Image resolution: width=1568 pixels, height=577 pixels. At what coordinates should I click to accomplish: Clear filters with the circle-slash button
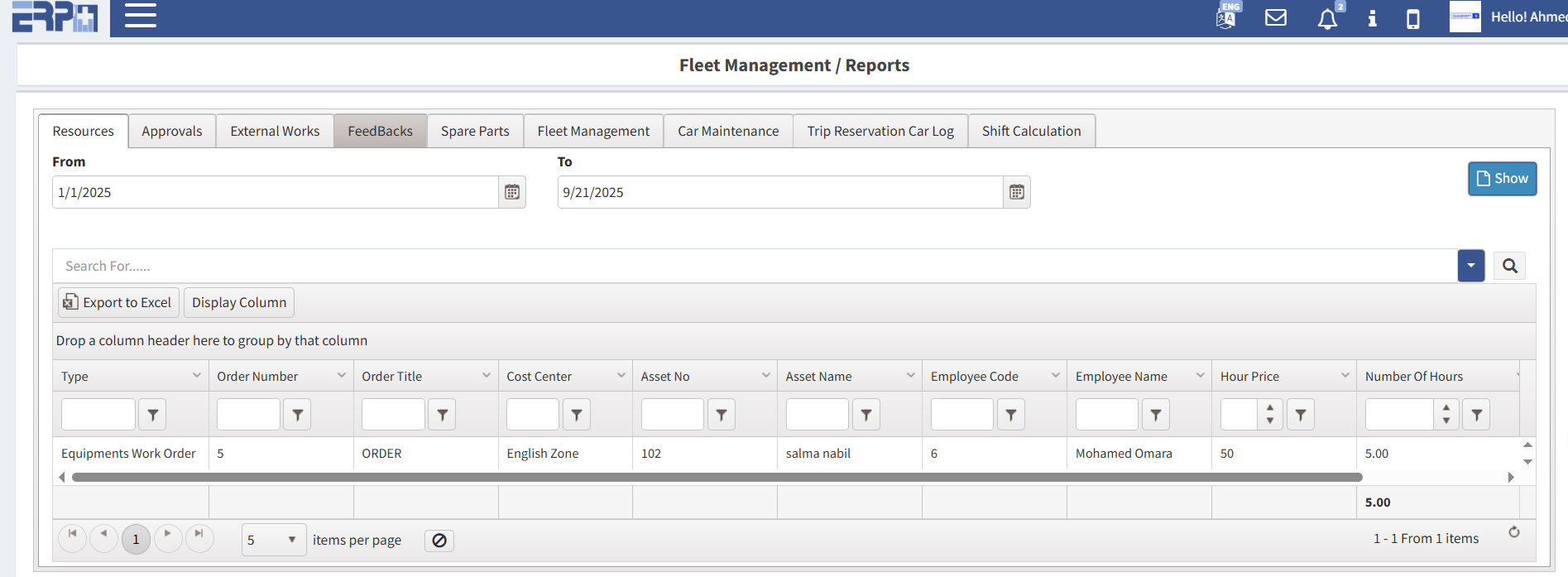[439, 541]
